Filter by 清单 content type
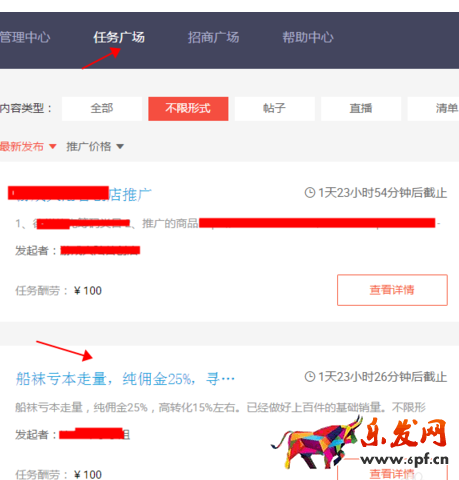This screenshot has width=459, height=480. 433,109
